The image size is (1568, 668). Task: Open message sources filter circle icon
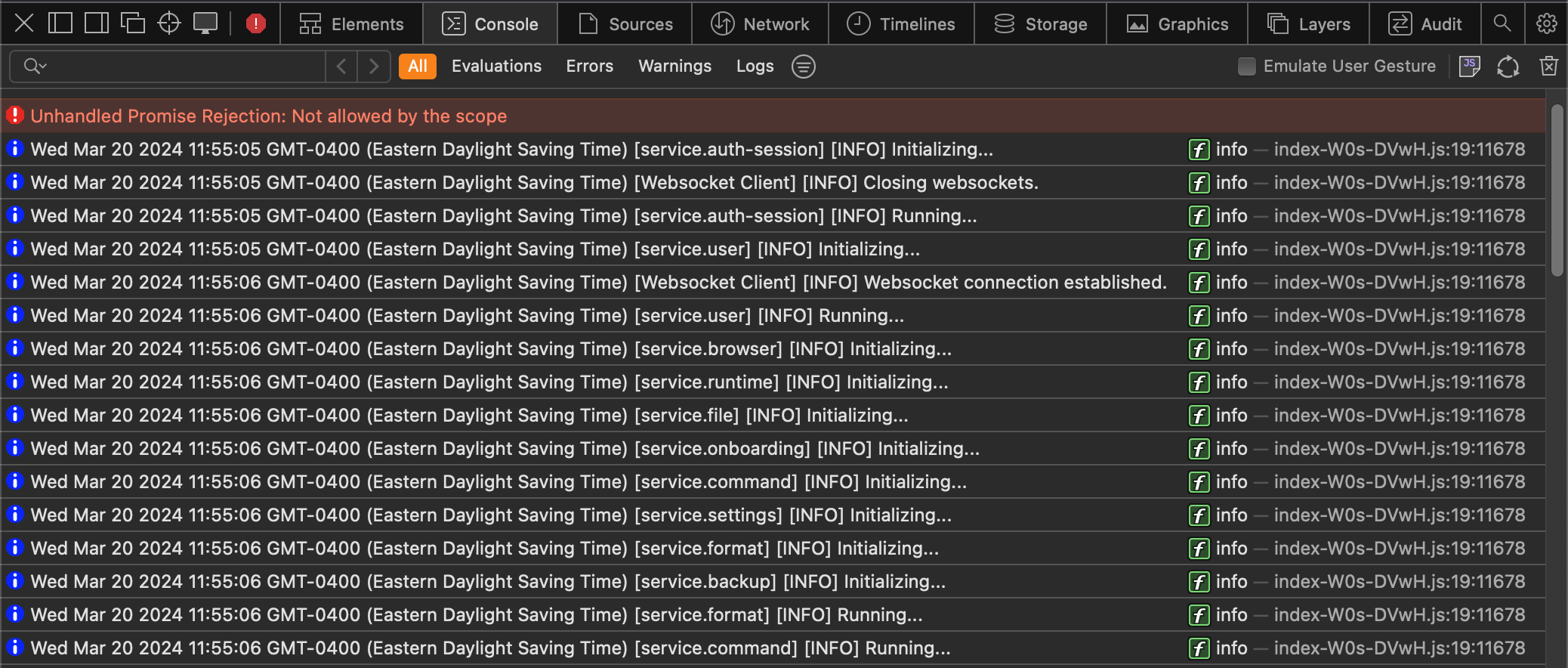[x=803, y=66]
